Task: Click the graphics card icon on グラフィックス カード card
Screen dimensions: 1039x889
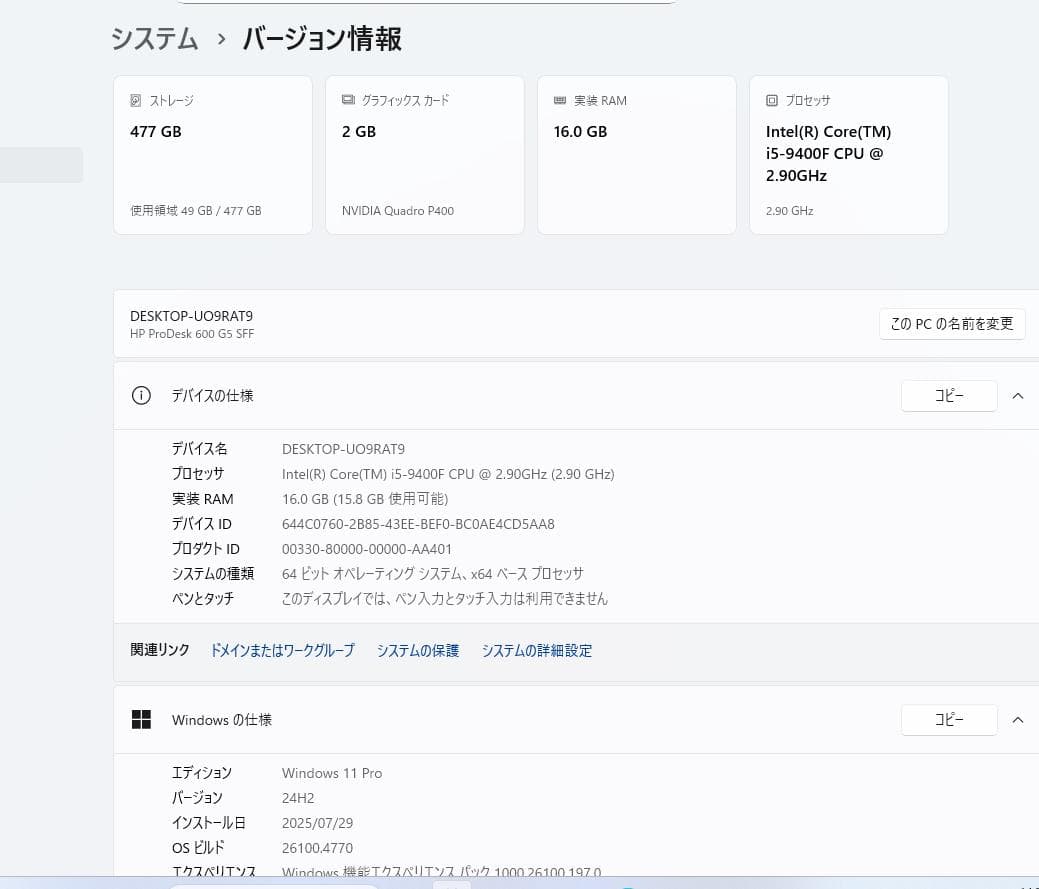Action: 347,100
